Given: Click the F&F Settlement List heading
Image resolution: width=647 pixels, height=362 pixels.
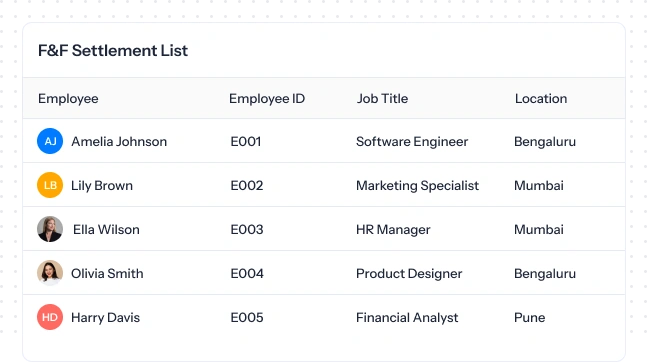Looking at the screenshot, I should 113,50.
